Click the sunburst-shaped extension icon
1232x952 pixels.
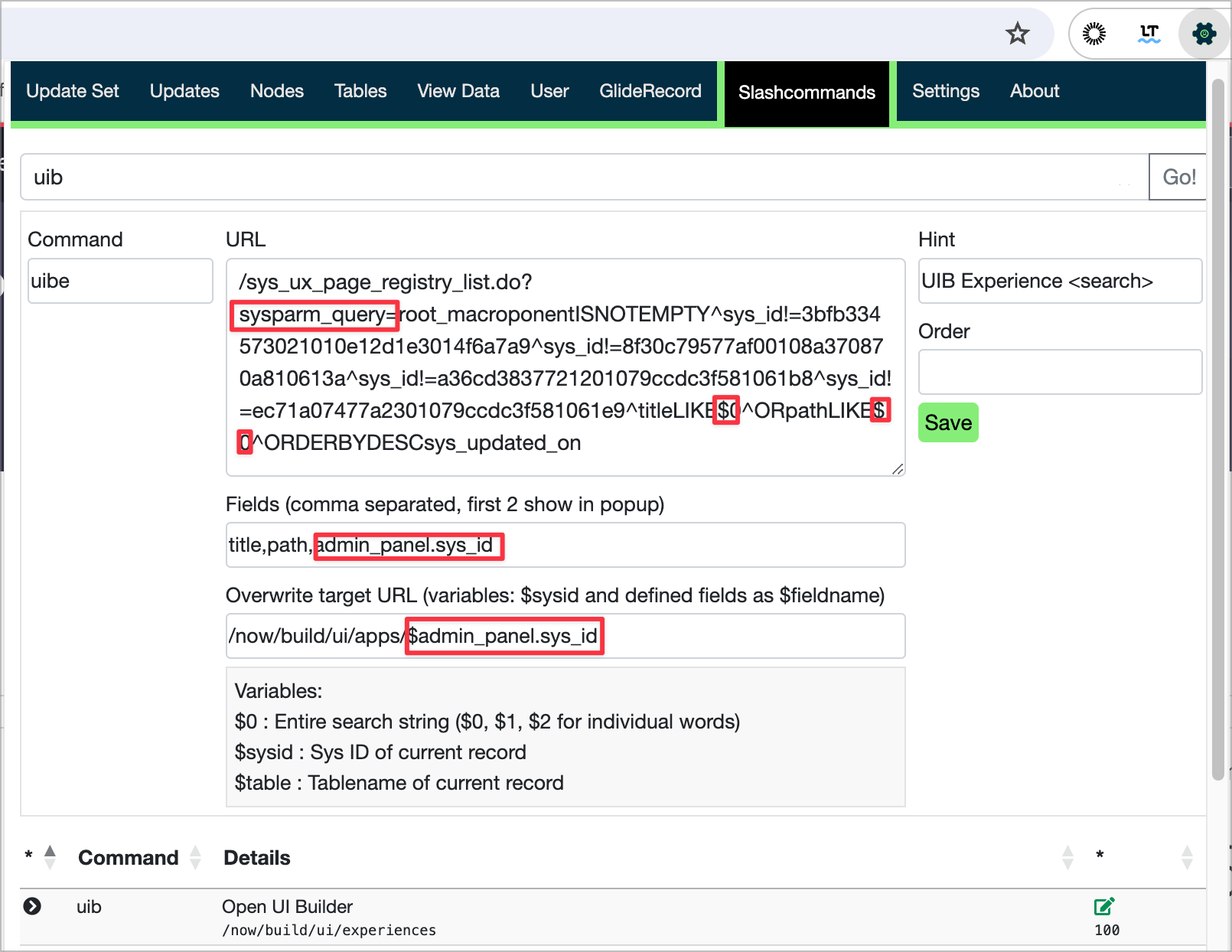point(1094,34)
